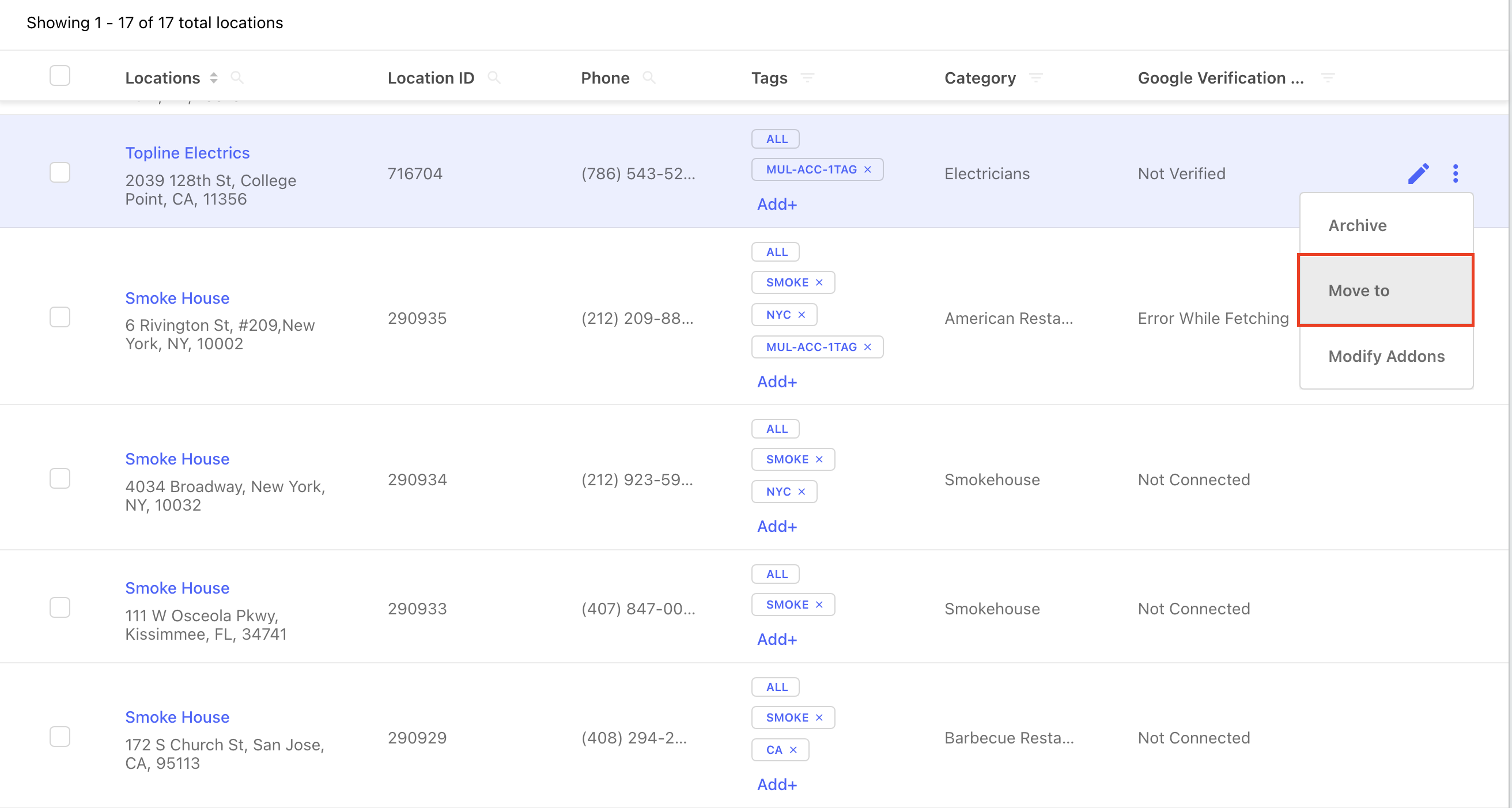The image size is (1512, 808).
Task: Click the Error While Fetching status
Action: pos(1214,318)
